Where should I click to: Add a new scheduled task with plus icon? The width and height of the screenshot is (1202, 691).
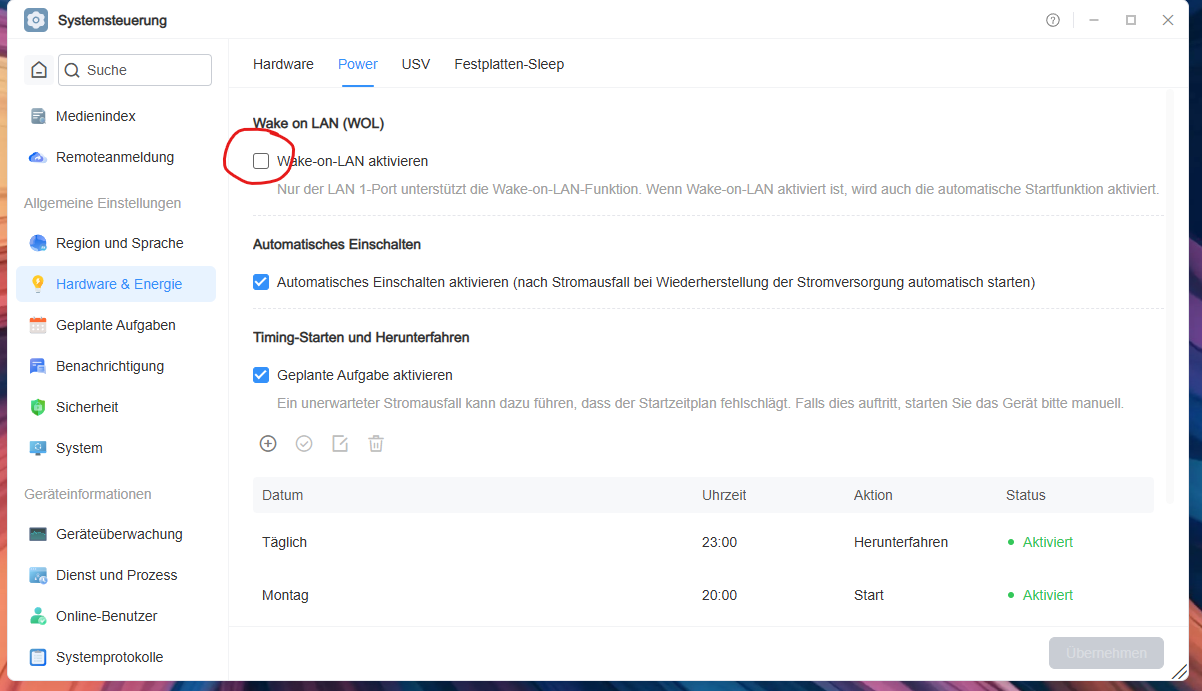[x=268, y=443]
